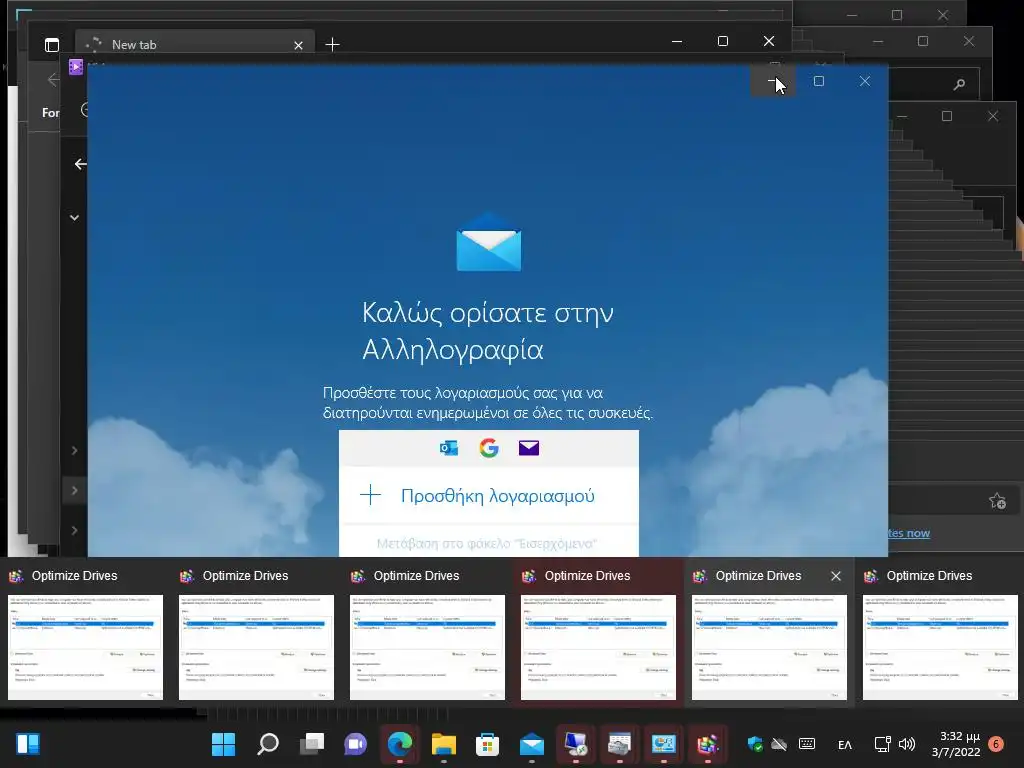The image size is (1024, 768).
Task: Open taskbar Search magnifier
Action: coord(268,744)
